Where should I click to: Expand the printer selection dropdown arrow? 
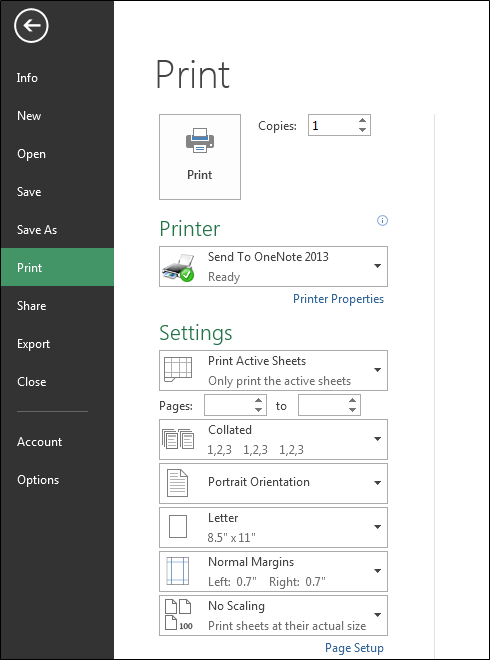click(378, 266)
